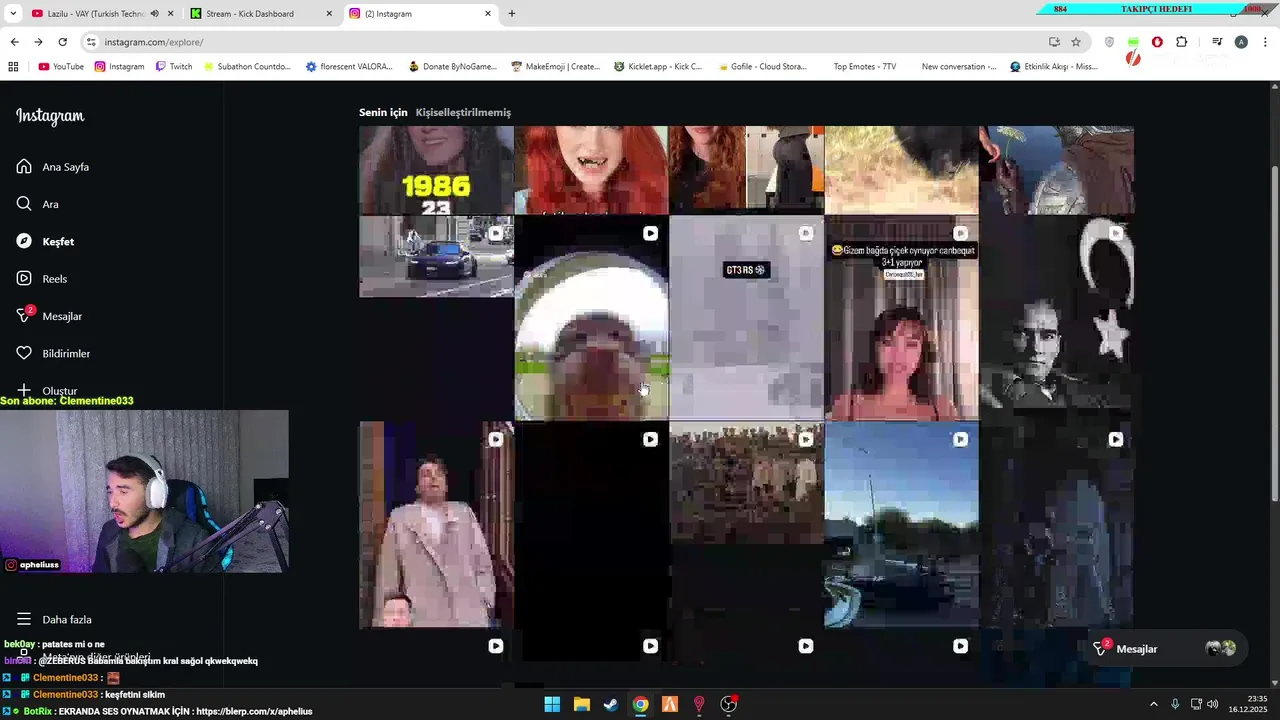Open the blue sports car reel thumbnail
1280x720 pixels.
coord(436,257)
